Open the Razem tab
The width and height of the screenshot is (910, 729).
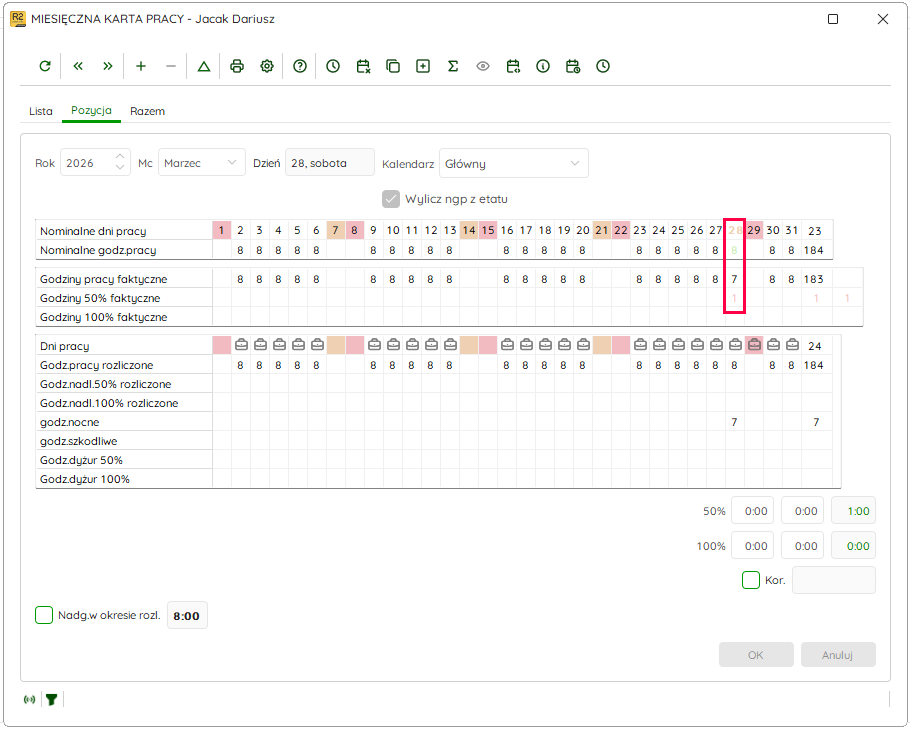[147, 111]
